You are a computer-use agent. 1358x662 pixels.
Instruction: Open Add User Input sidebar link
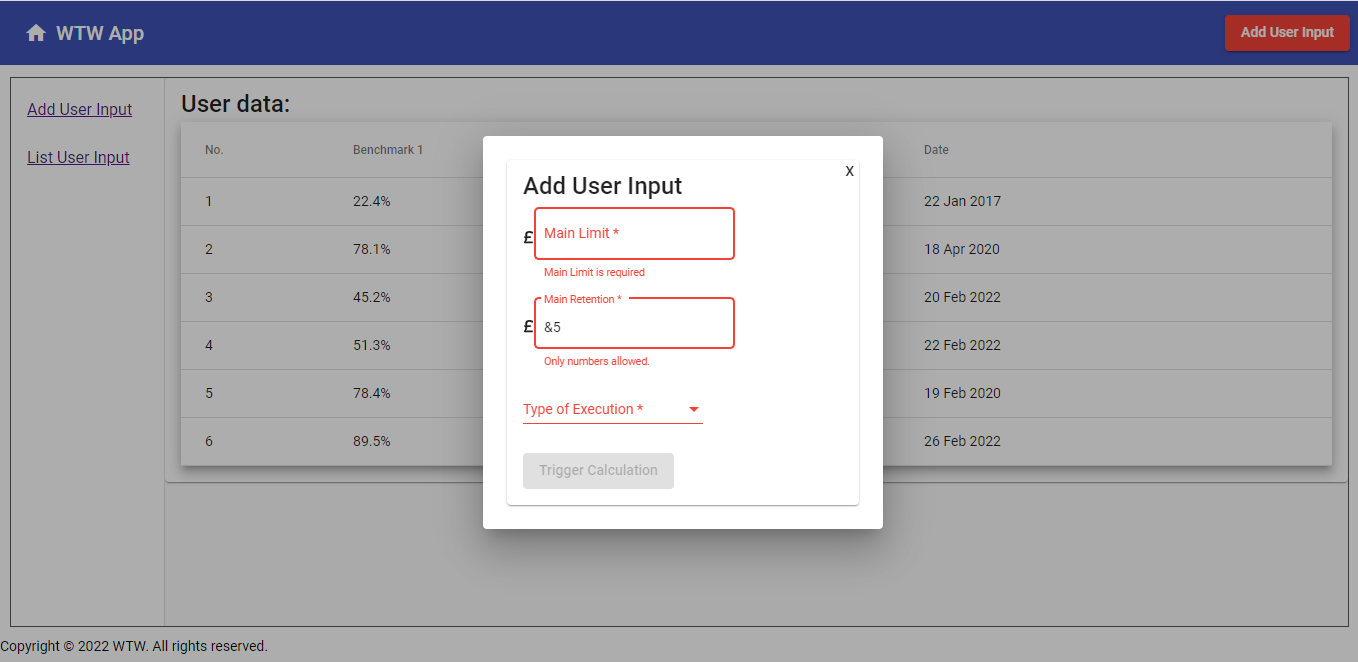pyautogui.click(x=80, y=109)
